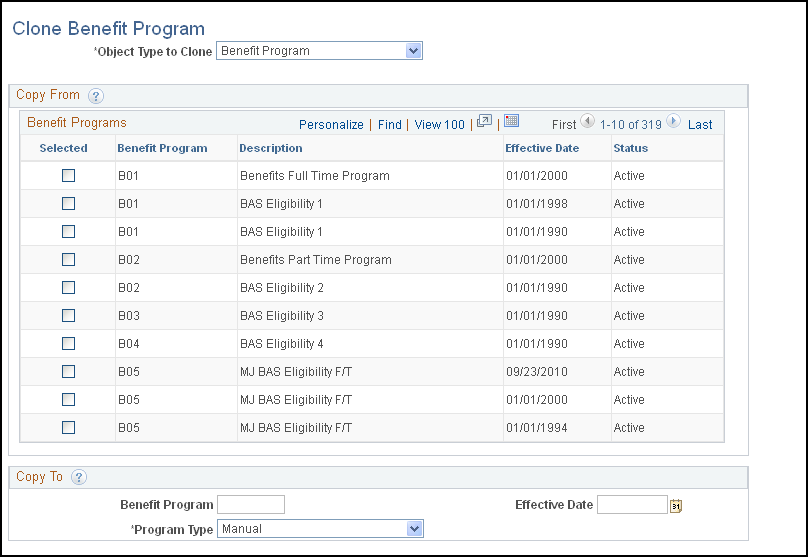The image size is (808, 557).
Task: Tick Benefits Part Time Program checkbox
Action: click(x=69, y=260)
